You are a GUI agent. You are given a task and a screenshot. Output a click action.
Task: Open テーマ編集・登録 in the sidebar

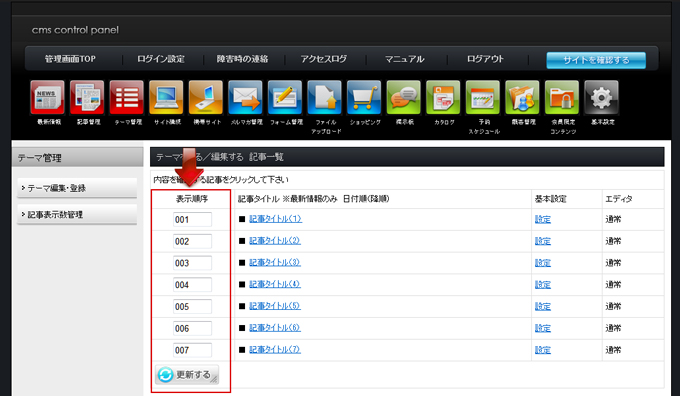pos(77,188)
